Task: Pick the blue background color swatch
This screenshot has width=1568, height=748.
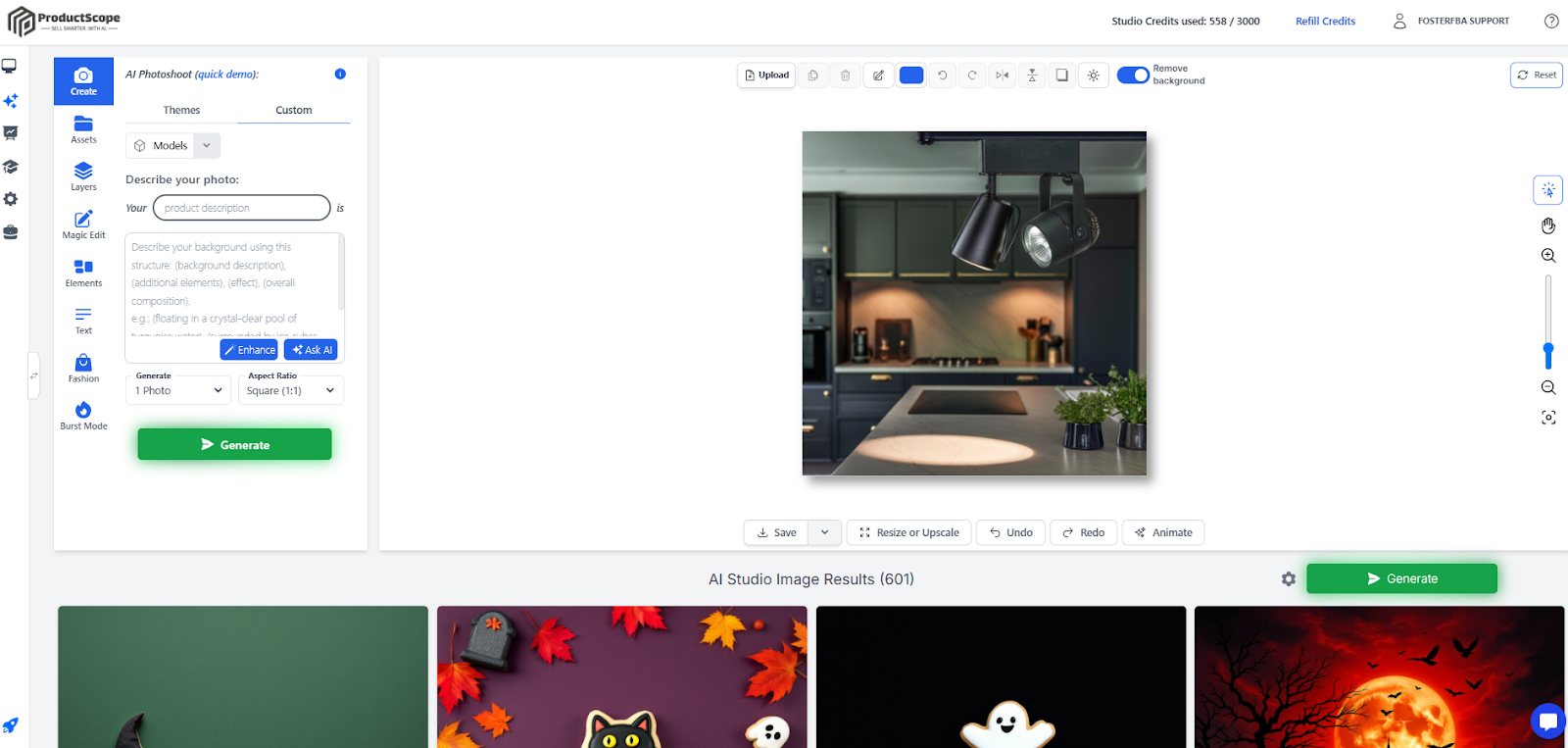Action: (911, 75)
